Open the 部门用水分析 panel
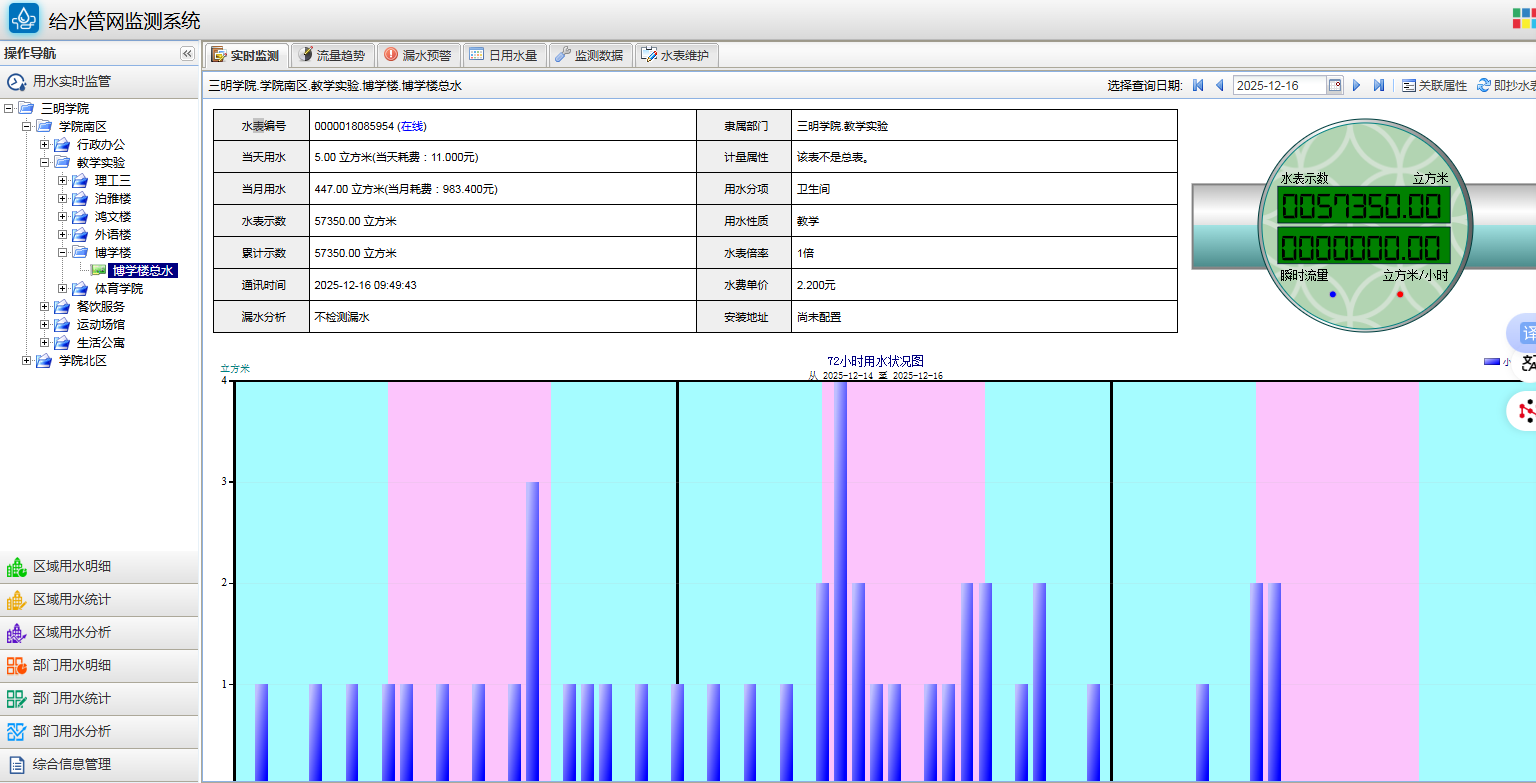 pos(72,731)
